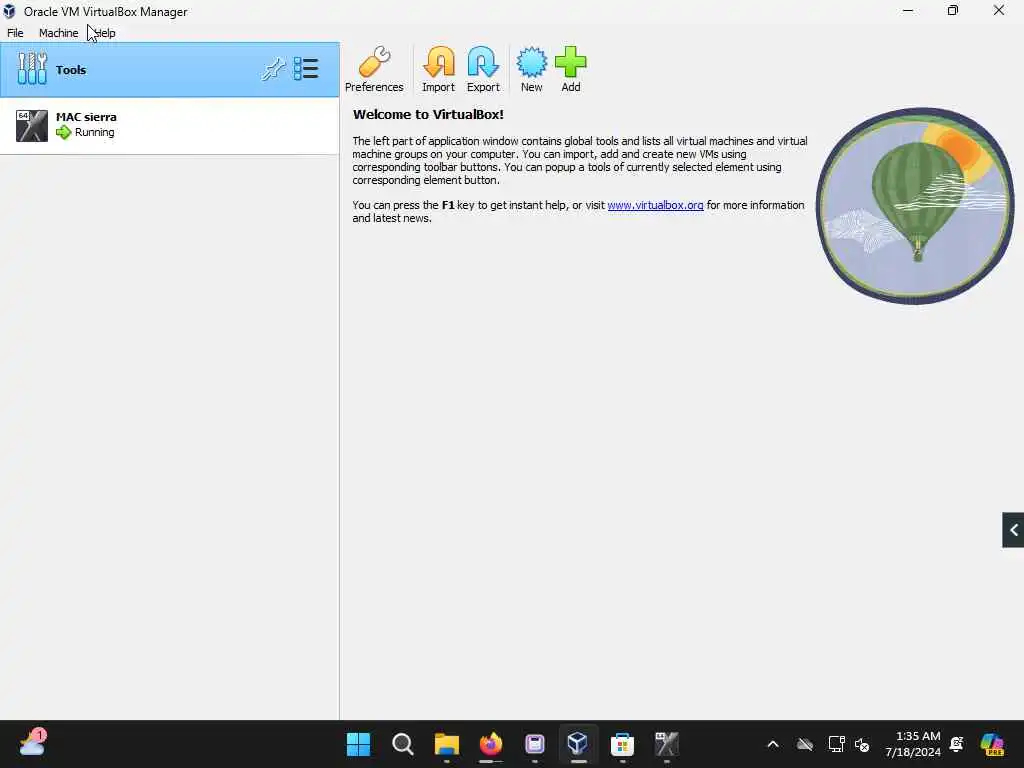Minimize the VirtualBox Manager window
The width and height of the screenshot is (1024, 768).
(x=908, y=10)
